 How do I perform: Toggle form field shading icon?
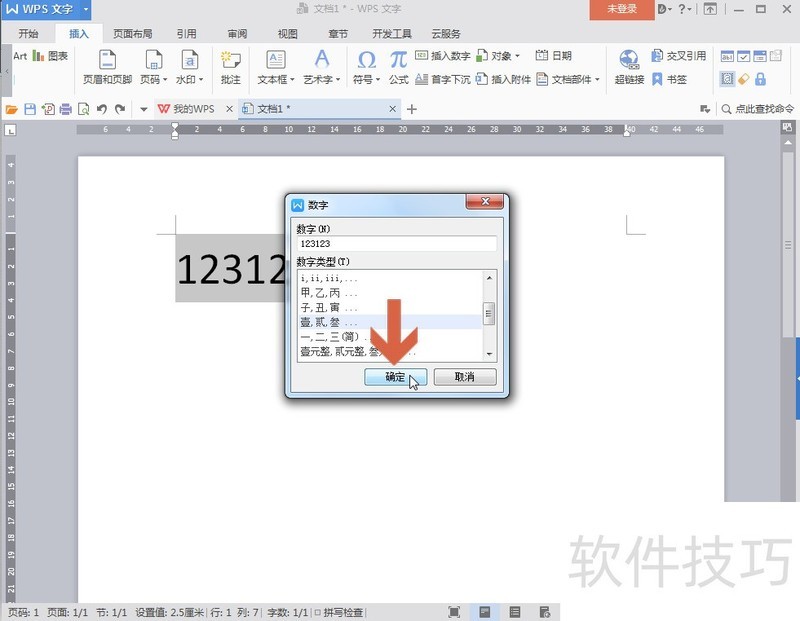click(727, 79)
